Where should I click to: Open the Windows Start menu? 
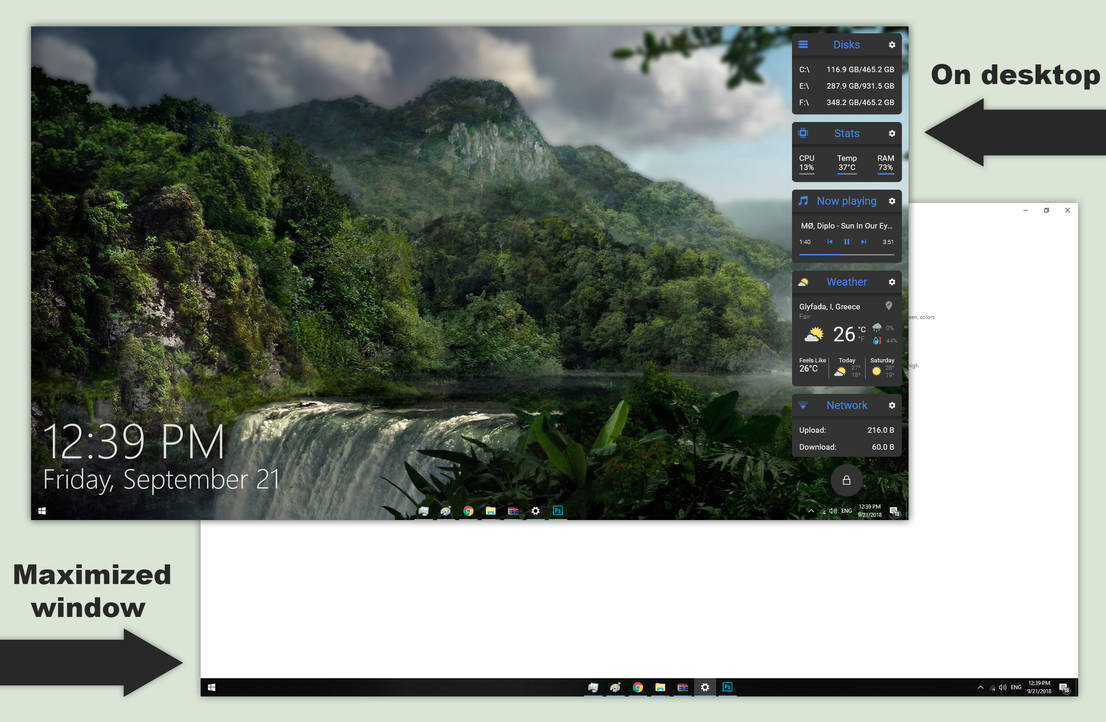click(41, 511)
